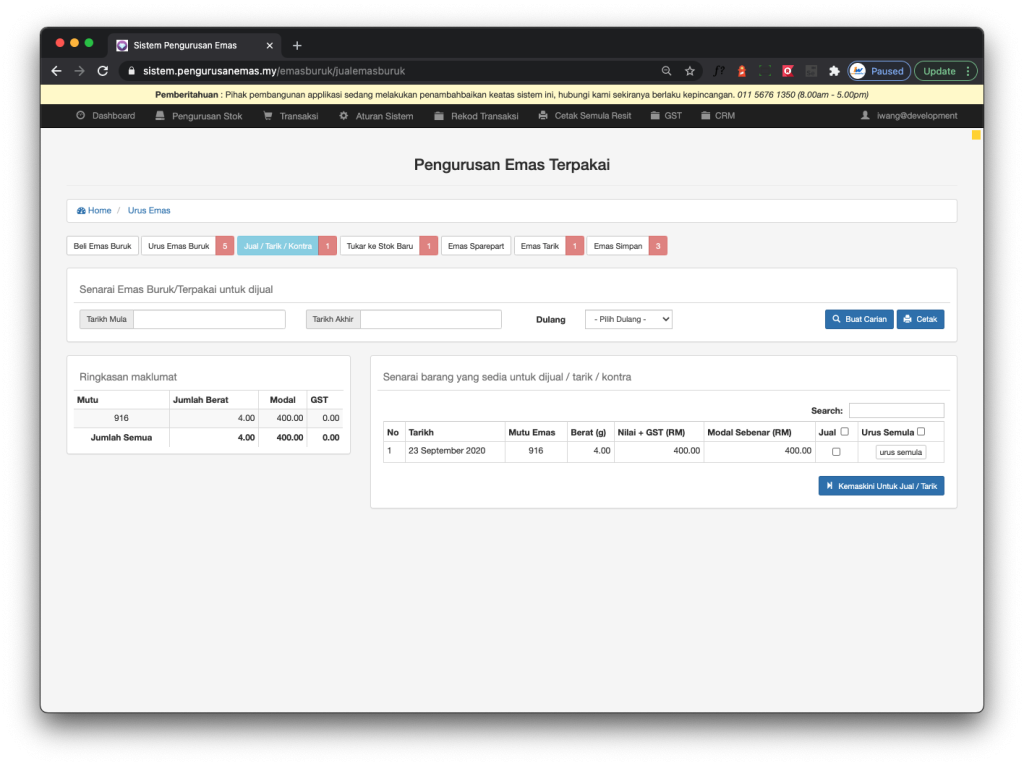
Task: Expand the Pengurusan Stok menu
Action: click(x=199, y=116)
